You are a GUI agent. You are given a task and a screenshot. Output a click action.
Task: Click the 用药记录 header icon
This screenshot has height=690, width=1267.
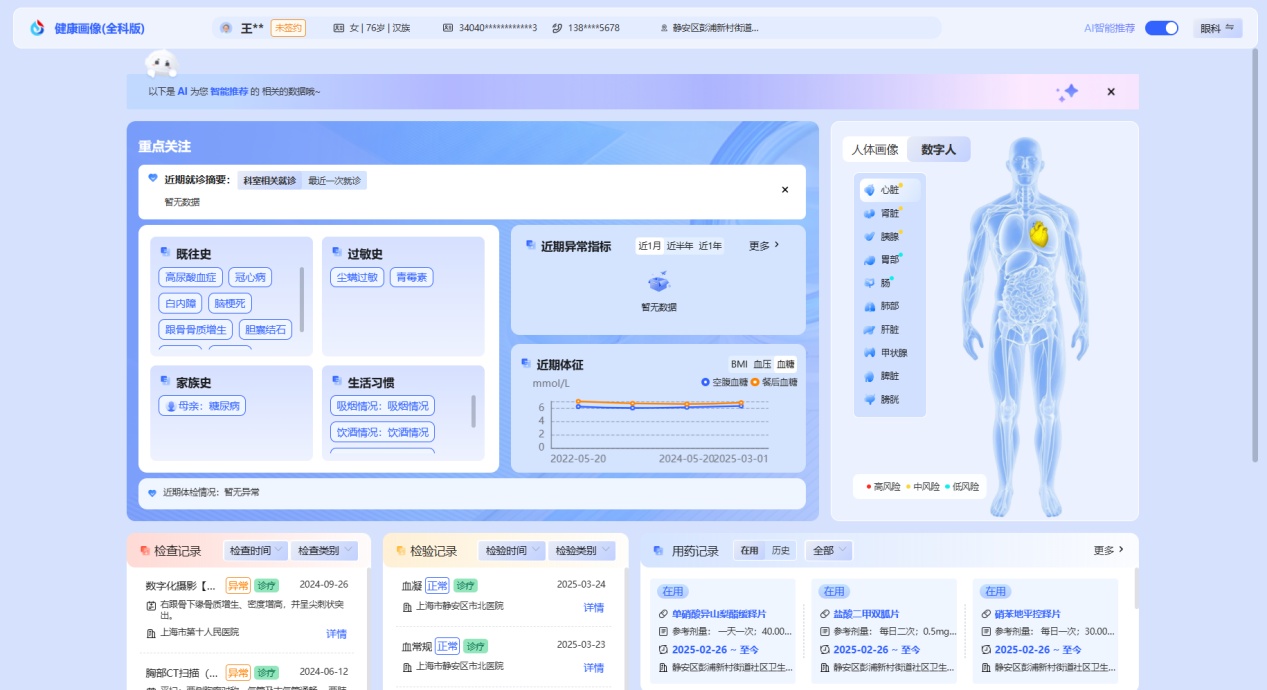coord(658,551)
